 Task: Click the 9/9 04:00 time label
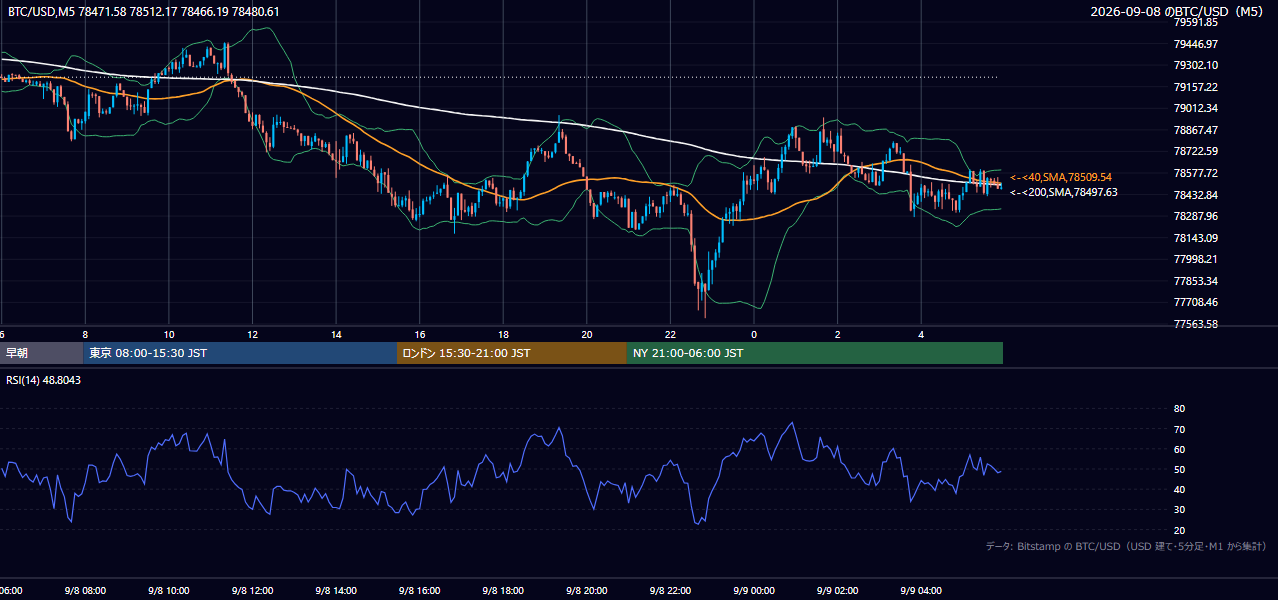coord(921,590)
